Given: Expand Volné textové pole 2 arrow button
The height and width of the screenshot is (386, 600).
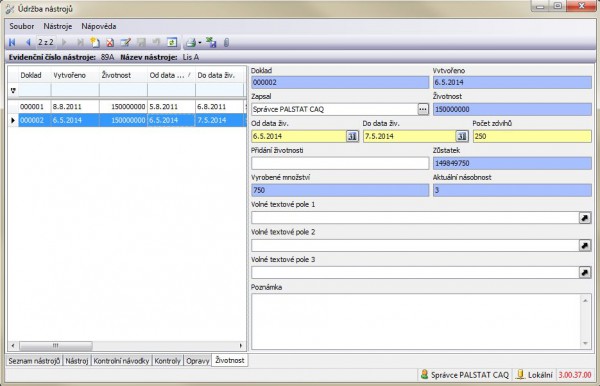Looking at the screenshot, I should tap(585, 245).
